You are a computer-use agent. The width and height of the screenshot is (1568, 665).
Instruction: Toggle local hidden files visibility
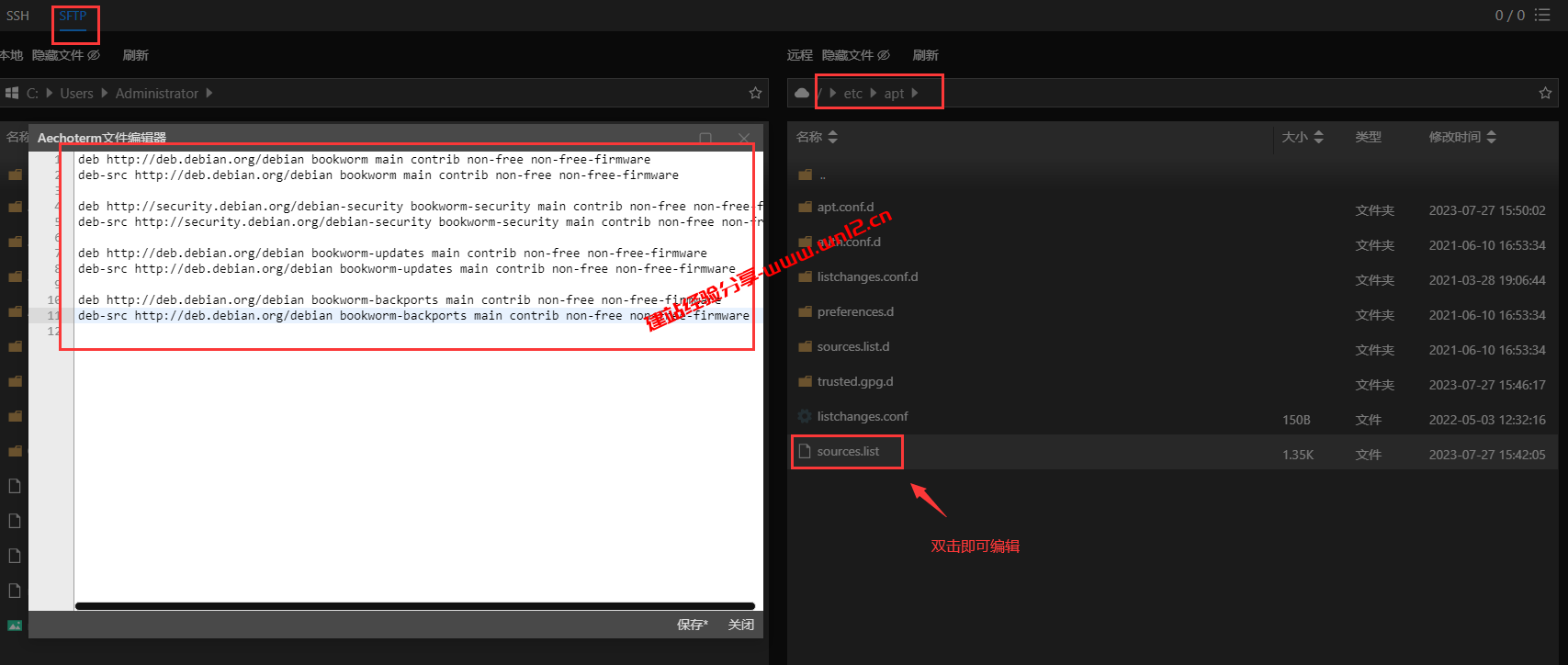(66, 55)
